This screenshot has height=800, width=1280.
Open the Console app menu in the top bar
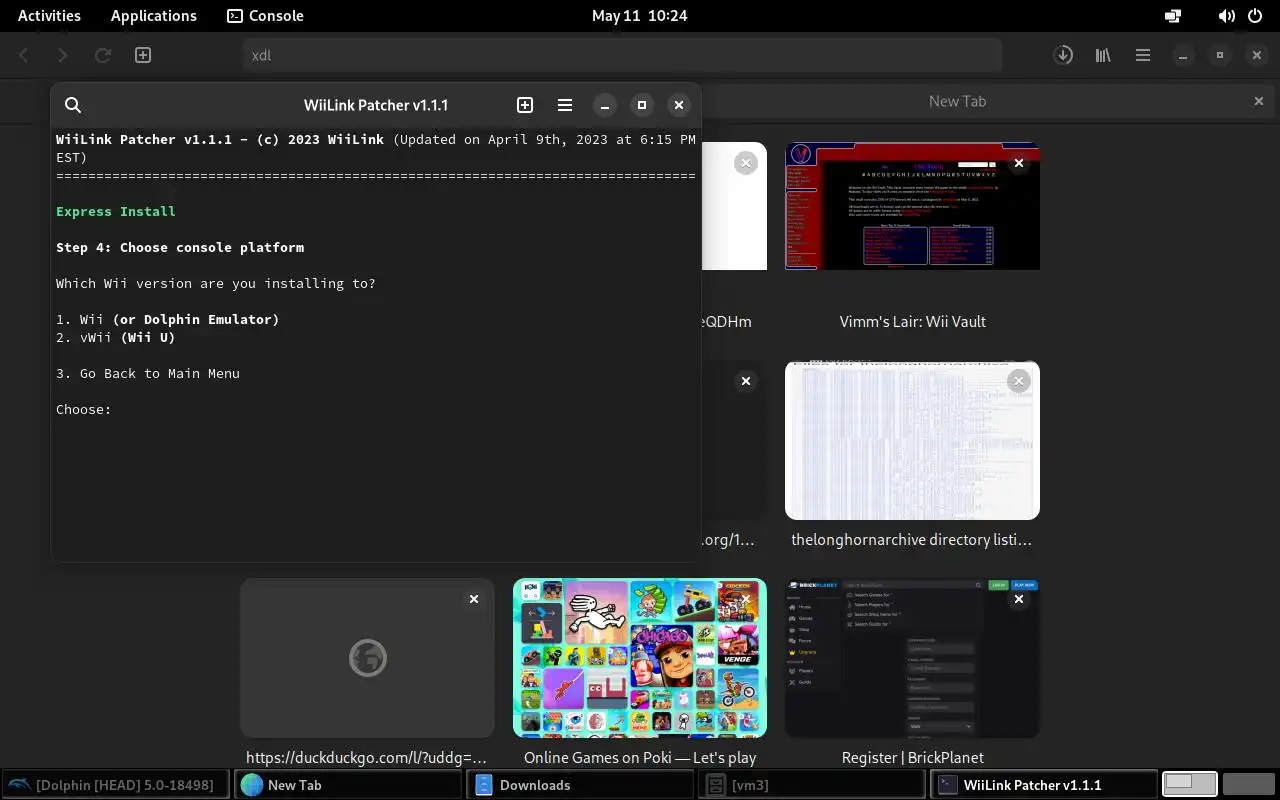point(265,16)
